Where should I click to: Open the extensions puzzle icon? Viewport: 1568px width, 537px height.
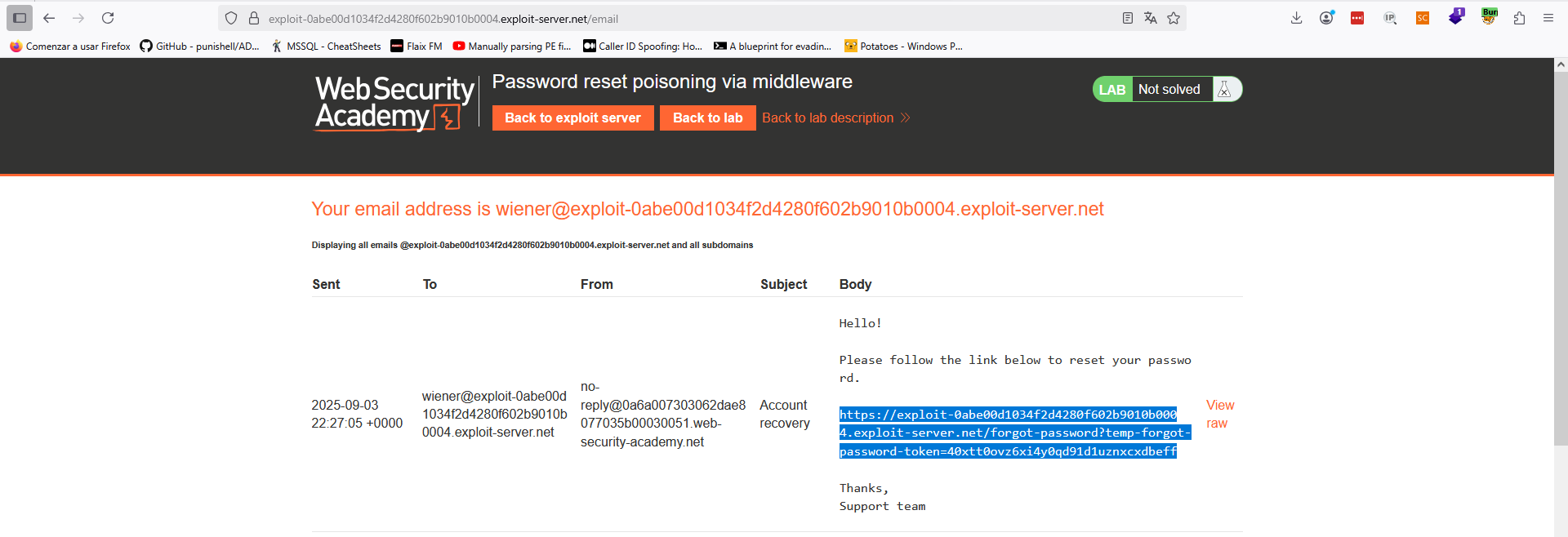point(1519,18)
